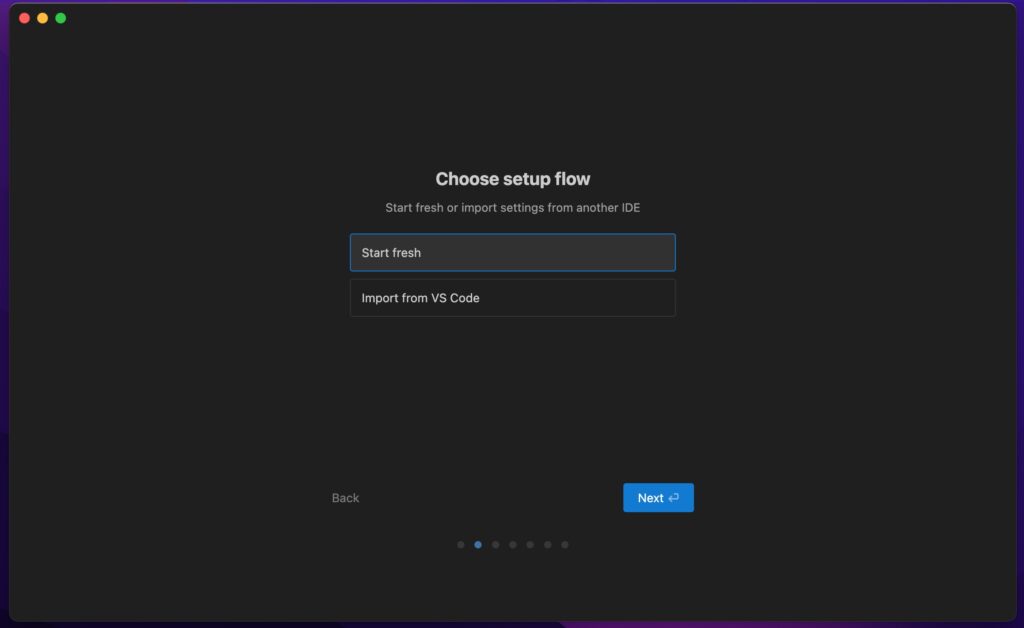The height and width of the screenshot is (628, 1024).
Task: Click the Choose setup flow heading
Action: 512,179
